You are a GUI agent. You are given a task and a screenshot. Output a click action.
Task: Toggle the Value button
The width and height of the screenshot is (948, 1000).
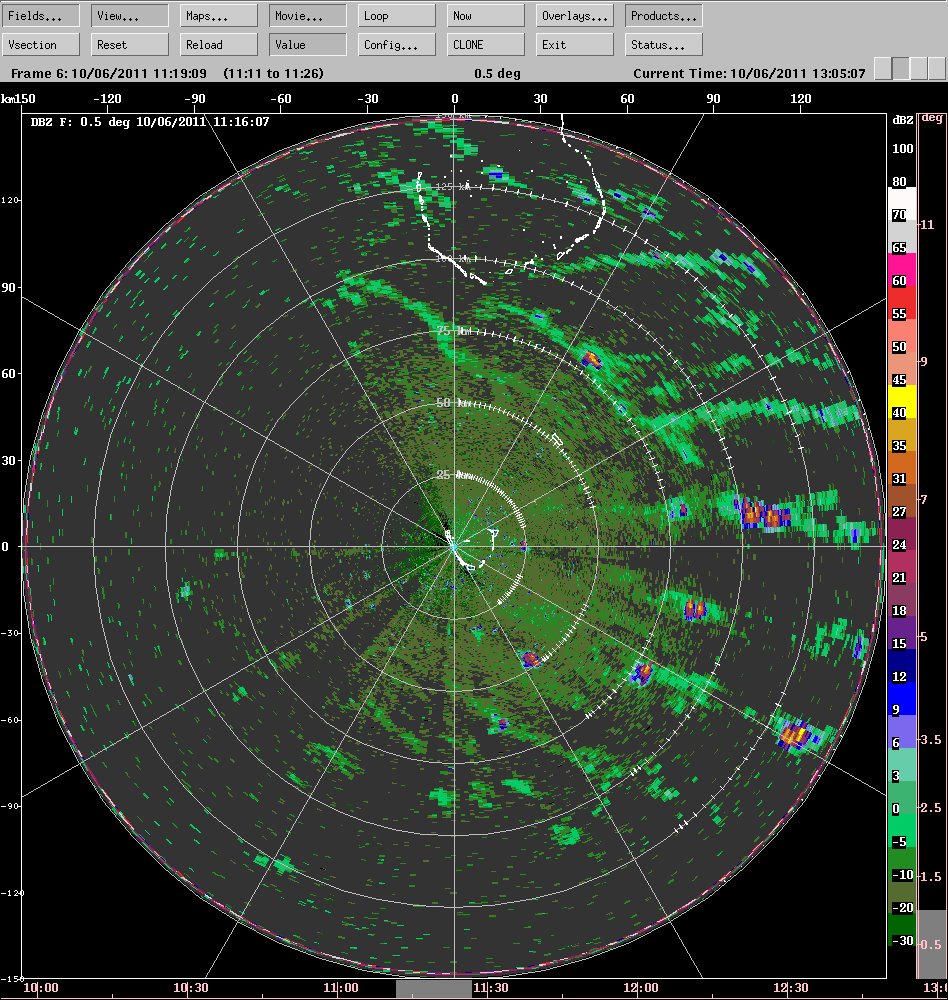(308, 45)
